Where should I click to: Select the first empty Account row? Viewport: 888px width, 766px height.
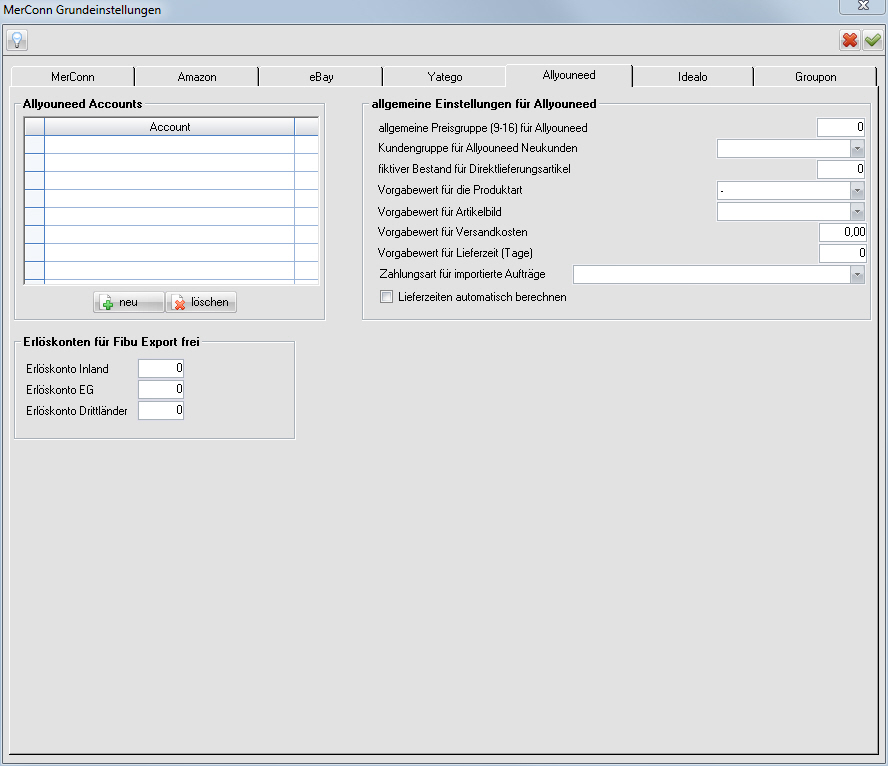[169, 145]
